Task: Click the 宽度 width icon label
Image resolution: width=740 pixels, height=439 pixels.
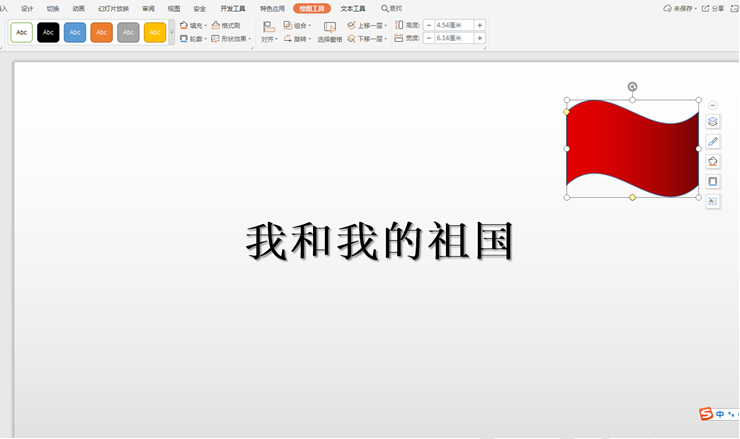Action: (407, 38)
